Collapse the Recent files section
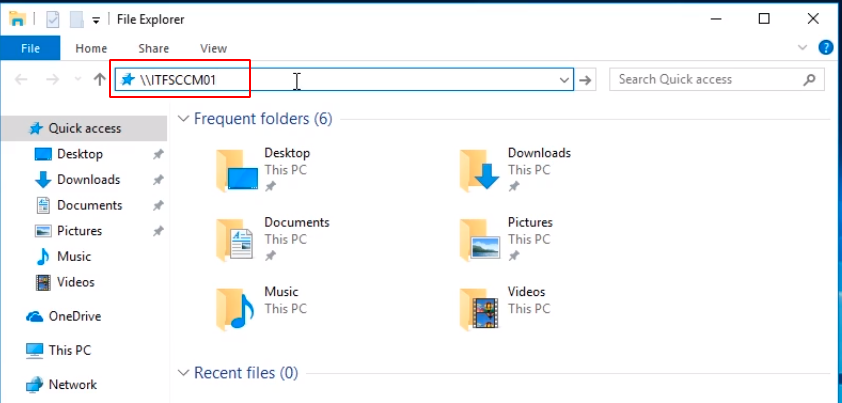Screen dimensions: 842x403 [183, 373]
